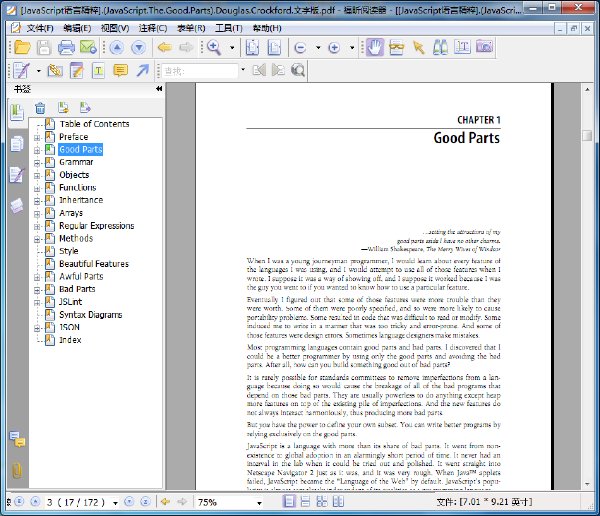Expand the Preface bookmark
600x516 pixels.
[37, 138]
